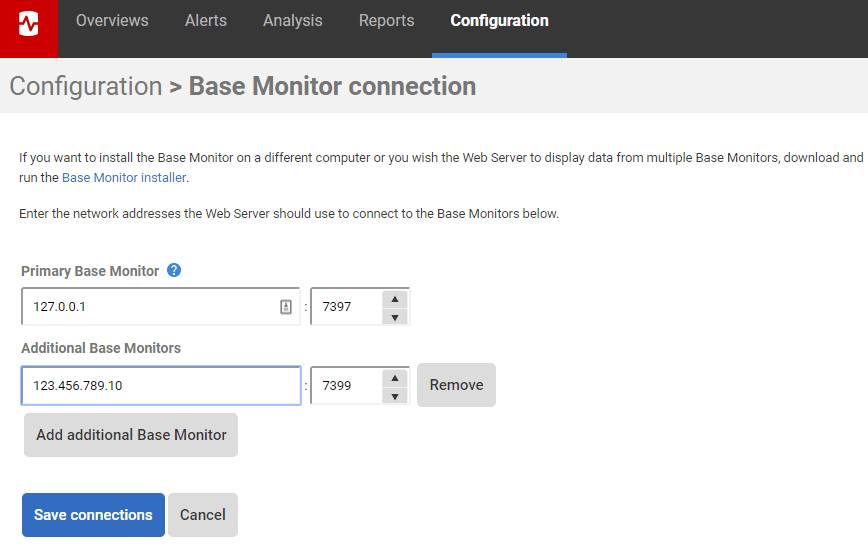
Task: Click the Save connections button
Action: pyautogui.click(x=94, y=515)
